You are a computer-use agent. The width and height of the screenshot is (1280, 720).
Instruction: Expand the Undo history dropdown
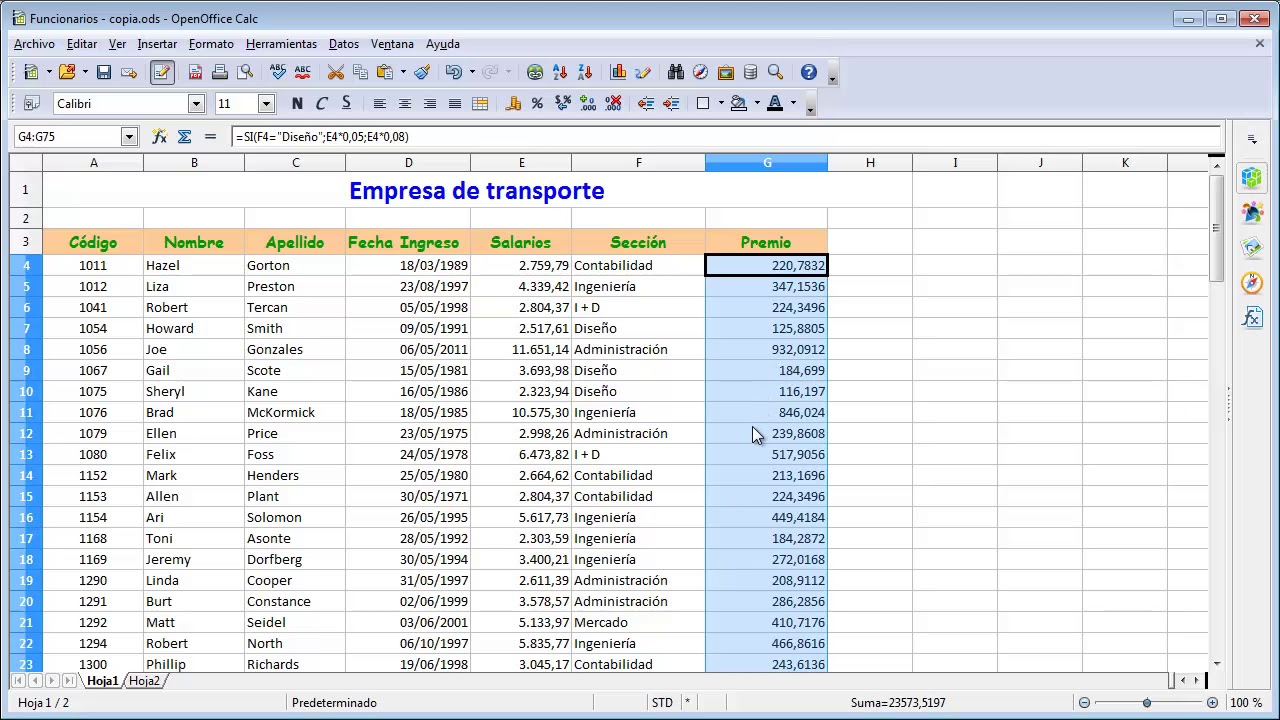472,72
